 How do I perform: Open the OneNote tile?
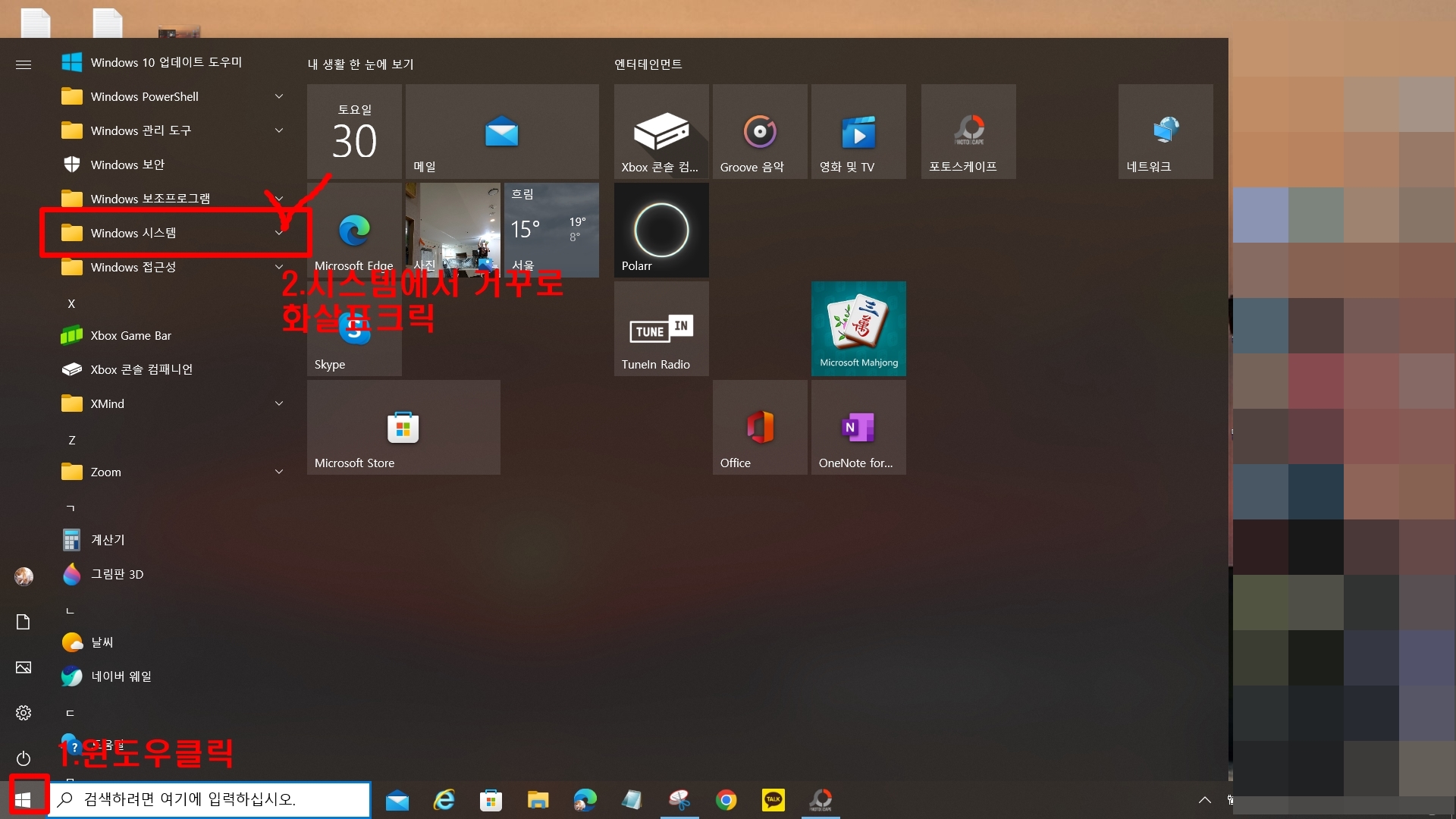858,427
